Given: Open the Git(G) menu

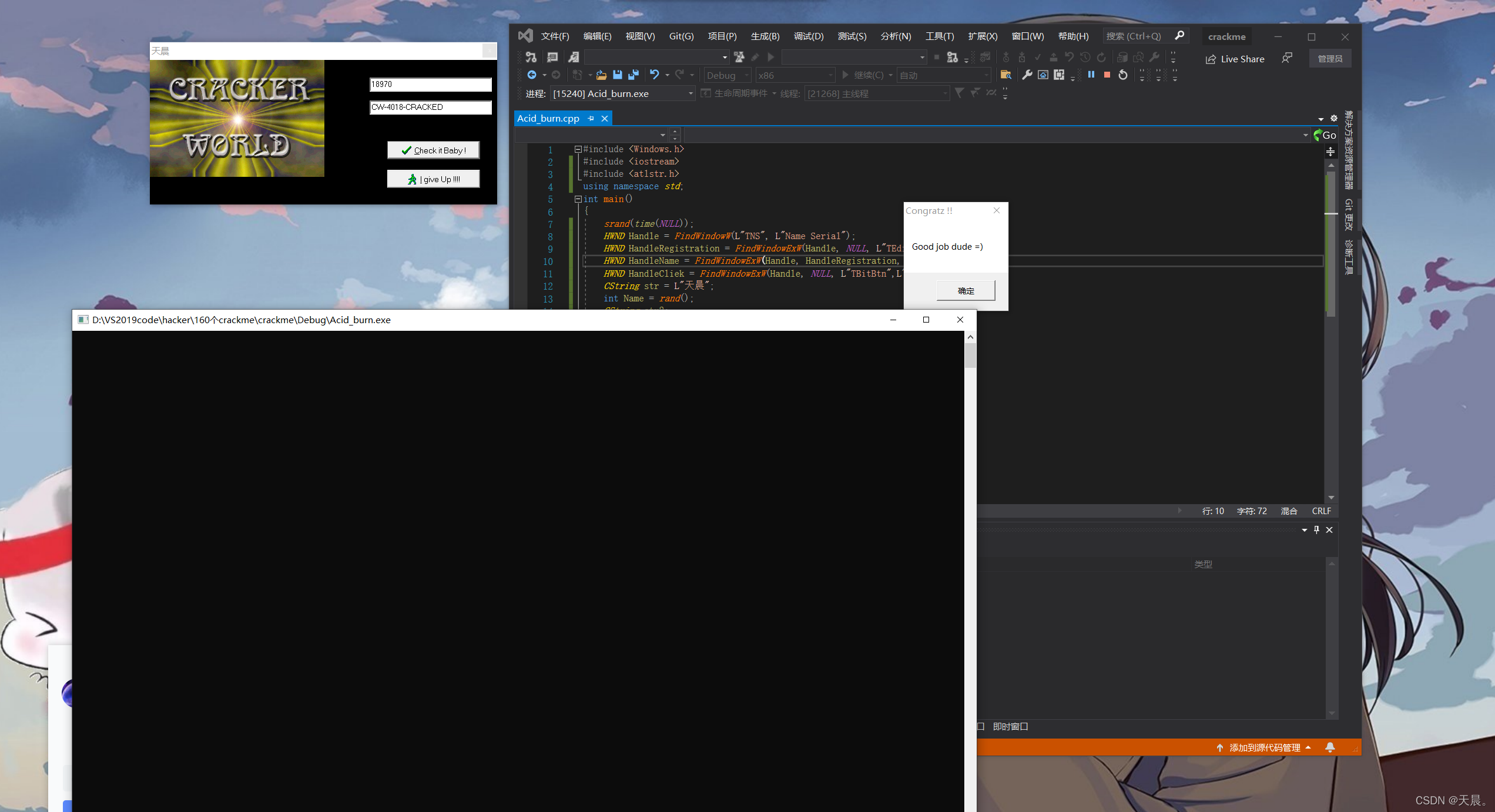Looking at the screenshot, I should tap(681, 36).
